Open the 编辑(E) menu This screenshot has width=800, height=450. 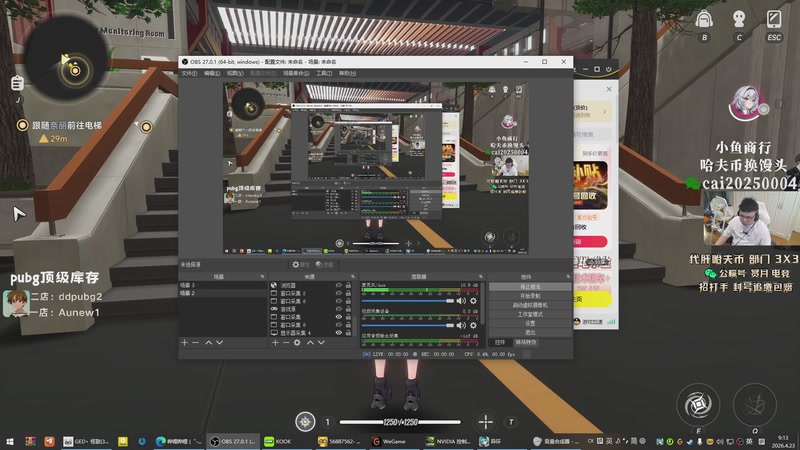(x=212, y=73)
